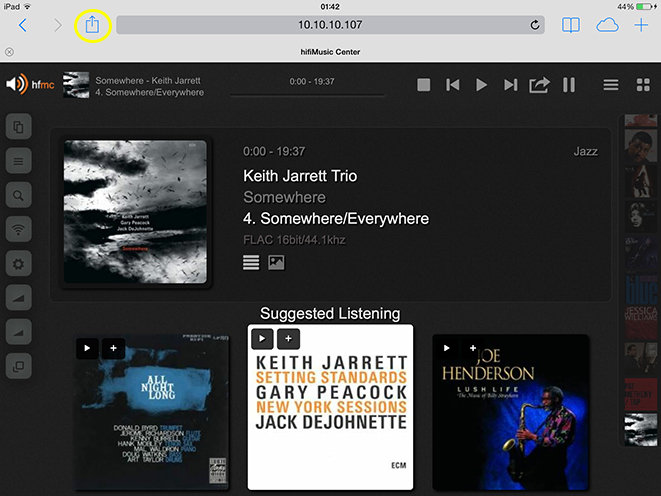Show the album artwork picture icon
This screenshot has width=661, height=496.
(x=276, y=263)
